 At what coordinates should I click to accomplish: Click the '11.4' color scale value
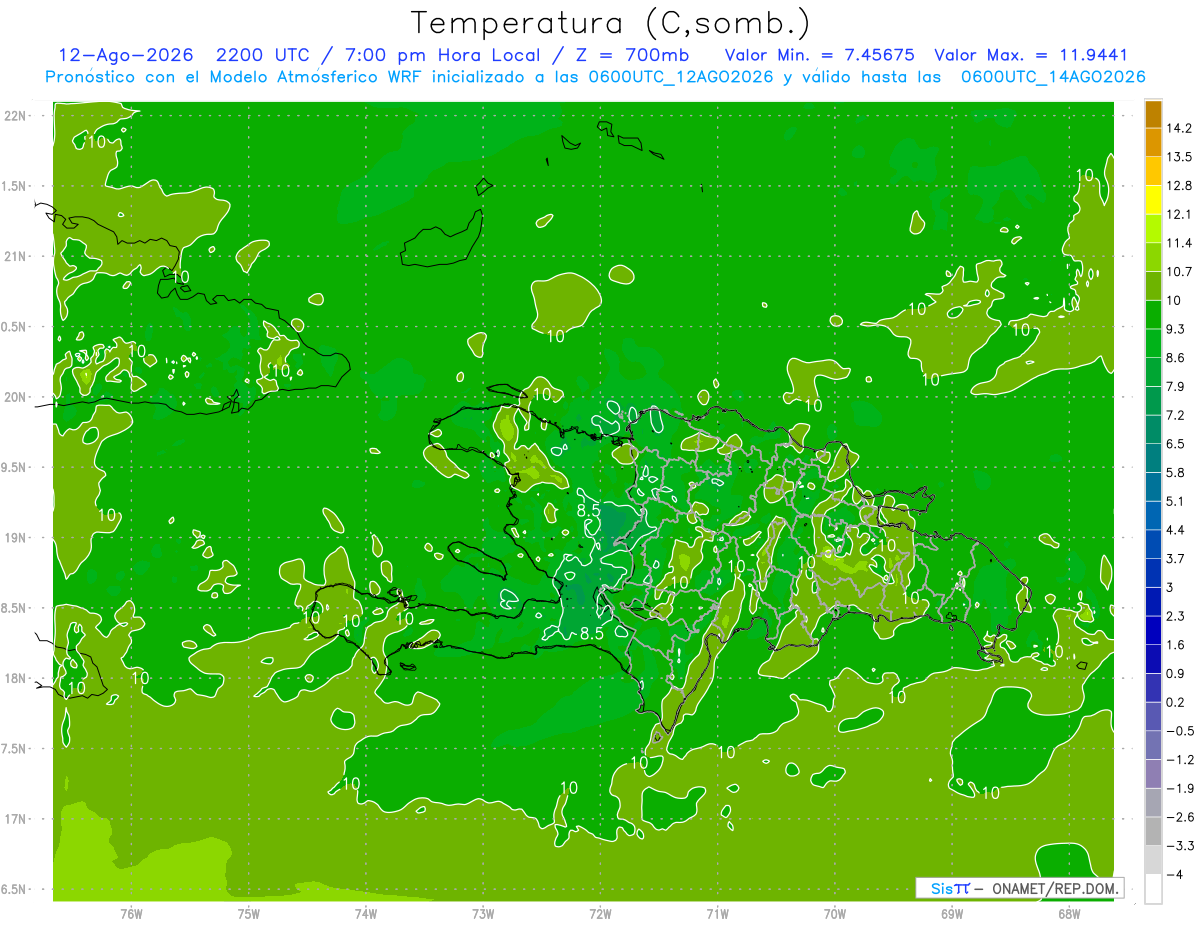1179,243
